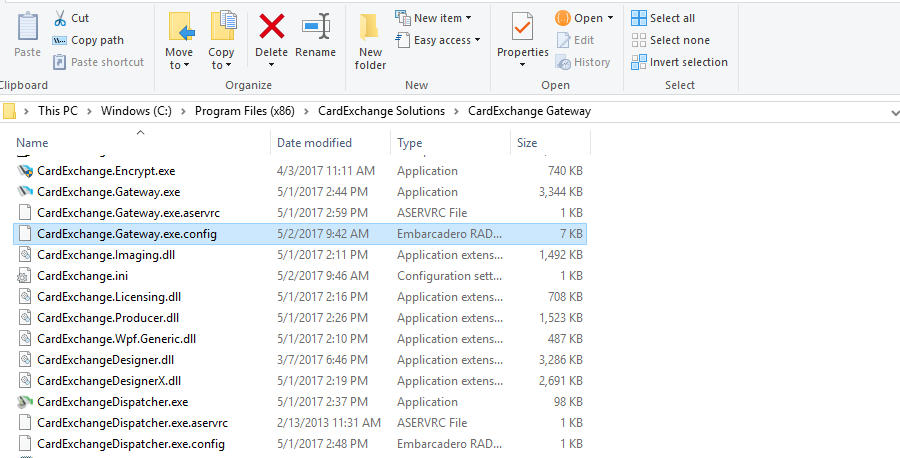Click the address bar folder icon
Viewport: 900px width, 458px height.
click(x=9, y=111)
